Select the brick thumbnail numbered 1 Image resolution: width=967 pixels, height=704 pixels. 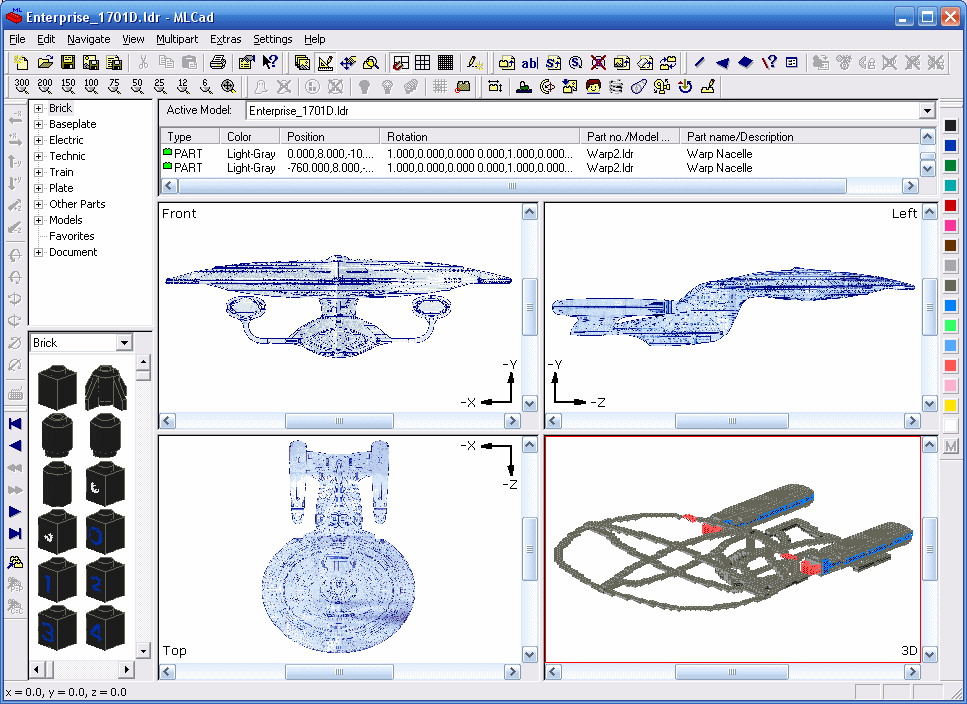pos(58,582)
